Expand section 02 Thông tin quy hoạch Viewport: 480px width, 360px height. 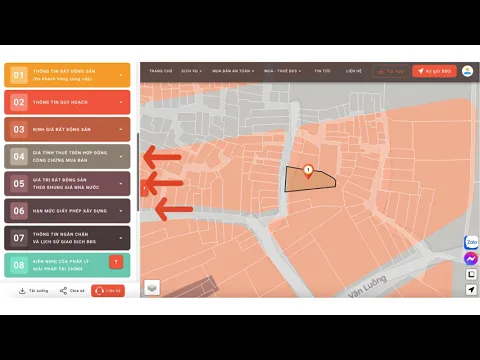[x=67, y=102]
